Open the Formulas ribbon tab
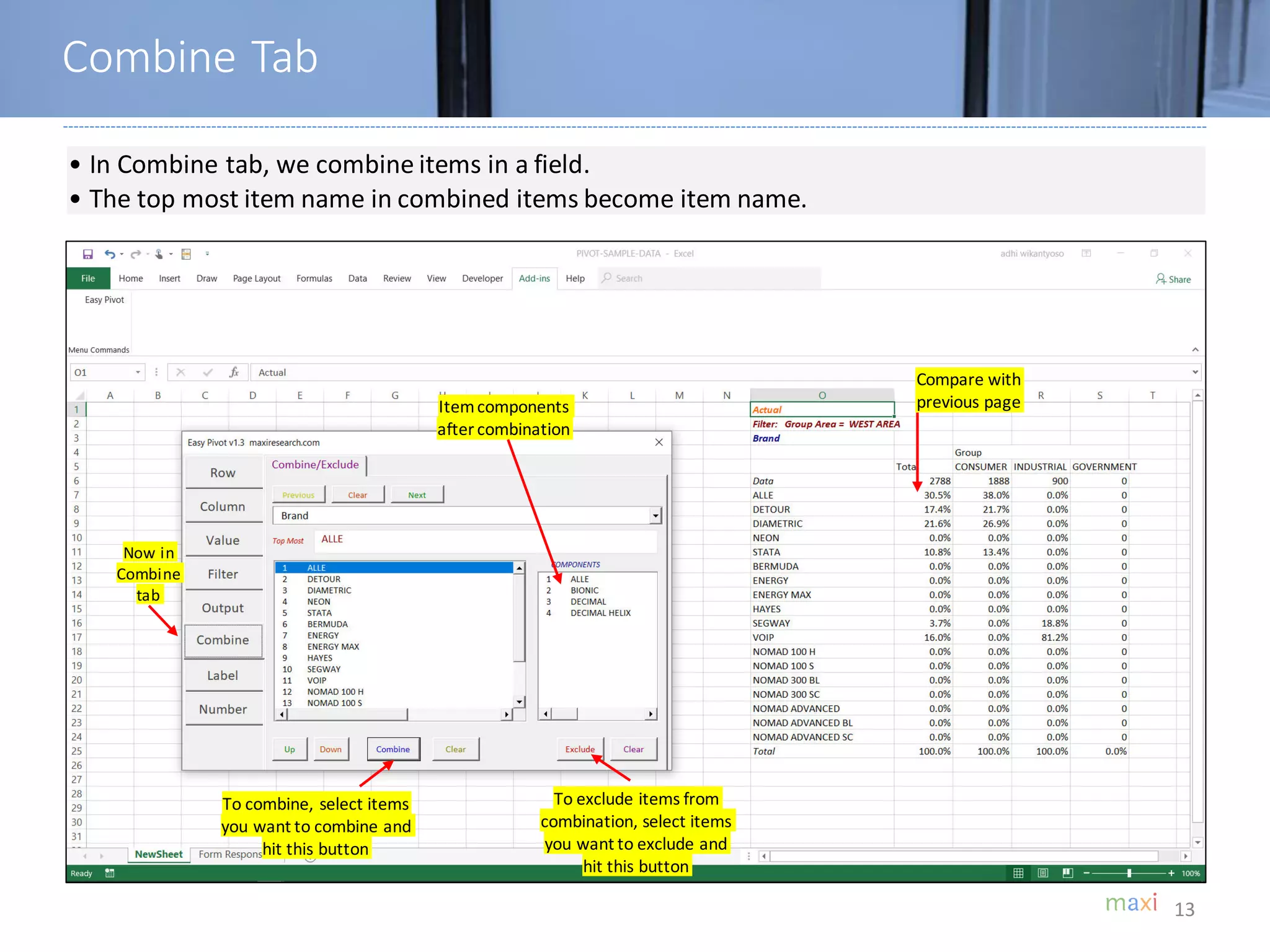The image size is (1270, 952). (x=314, y=278)
